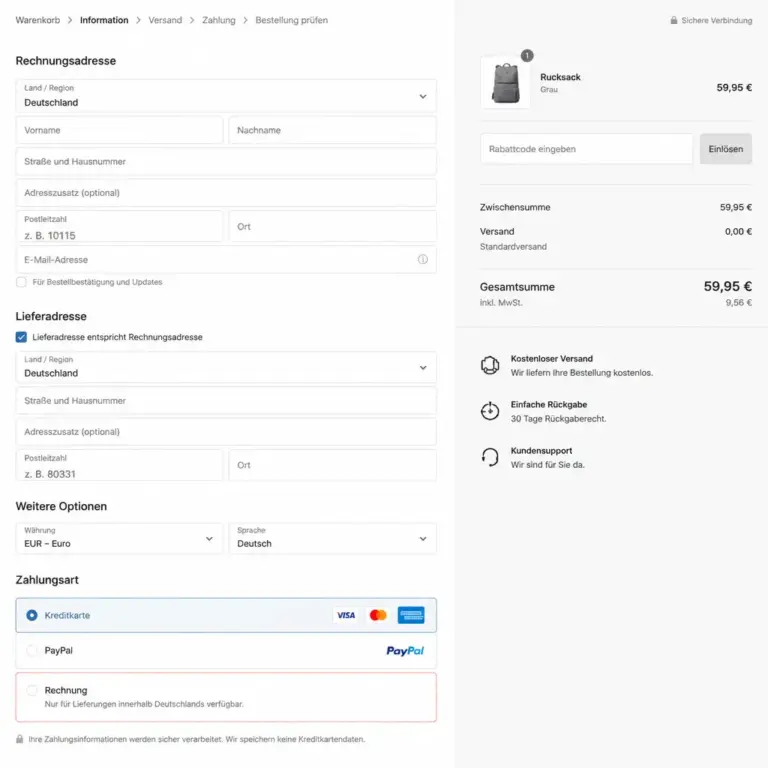Open the Land / Region dropdown under Lieferadresse
Viewport: 768px width, 768px height.
coord(226,367)
